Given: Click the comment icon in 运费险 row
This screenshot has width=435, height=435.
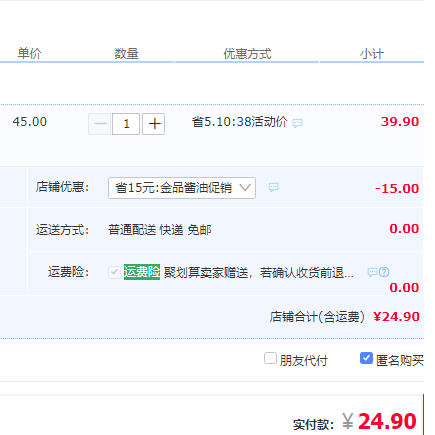Looking at the screenshot, I should (x=372, y=272).
